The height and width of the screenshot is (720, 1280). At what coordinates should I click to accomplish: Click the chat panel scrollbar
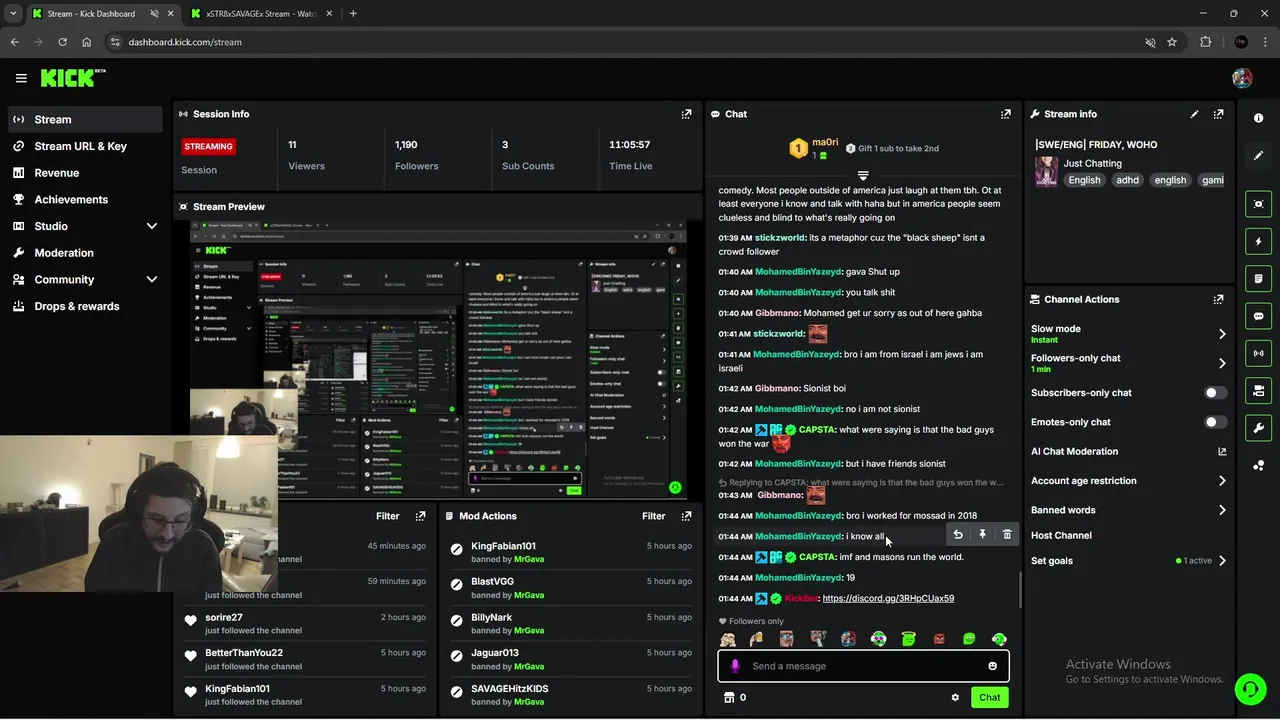pyautogui.click(x=1020, y=589)
